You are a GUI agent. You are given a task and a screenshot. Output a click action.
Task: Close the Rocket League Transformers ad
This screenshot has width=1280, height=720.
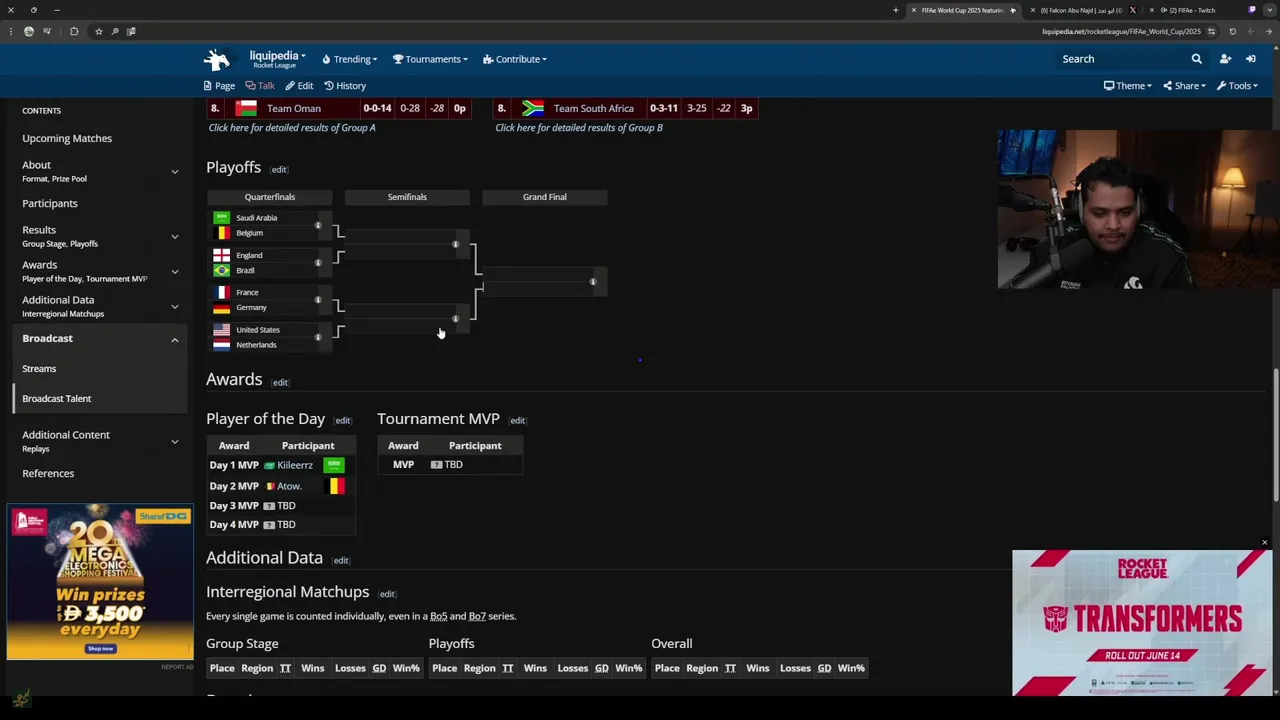(x=1264, y=543)
